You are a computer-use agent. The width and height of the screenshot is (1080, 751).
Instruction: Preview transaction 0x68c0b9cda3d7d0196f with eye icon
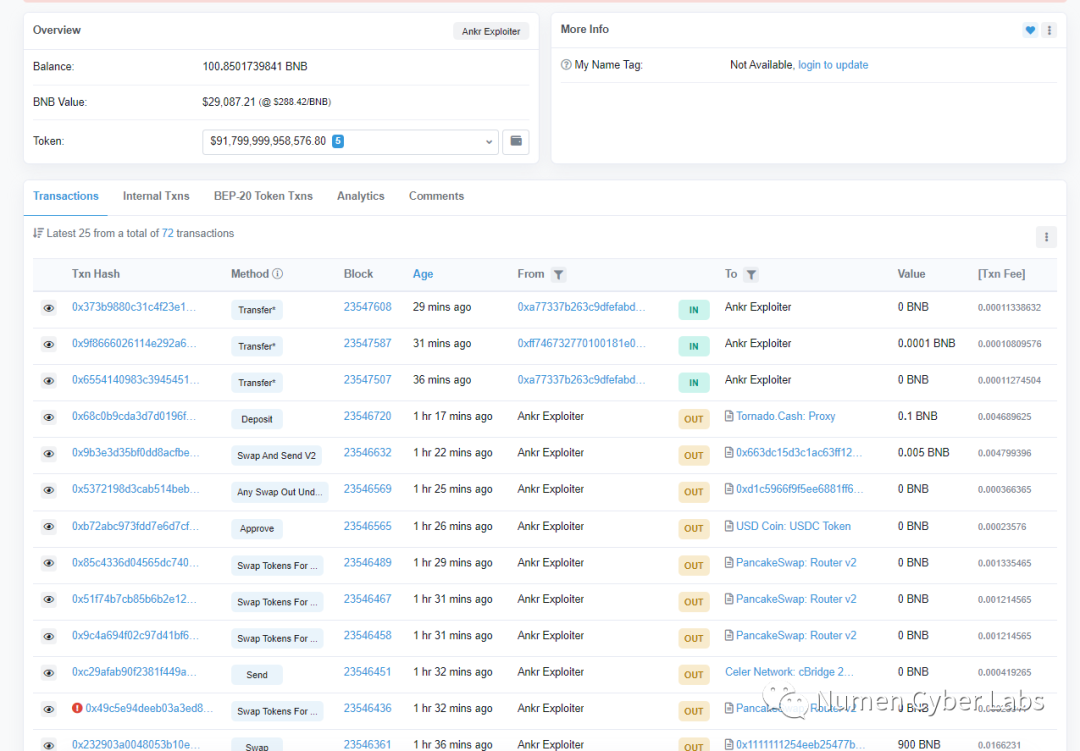click(x=49, y=418)
